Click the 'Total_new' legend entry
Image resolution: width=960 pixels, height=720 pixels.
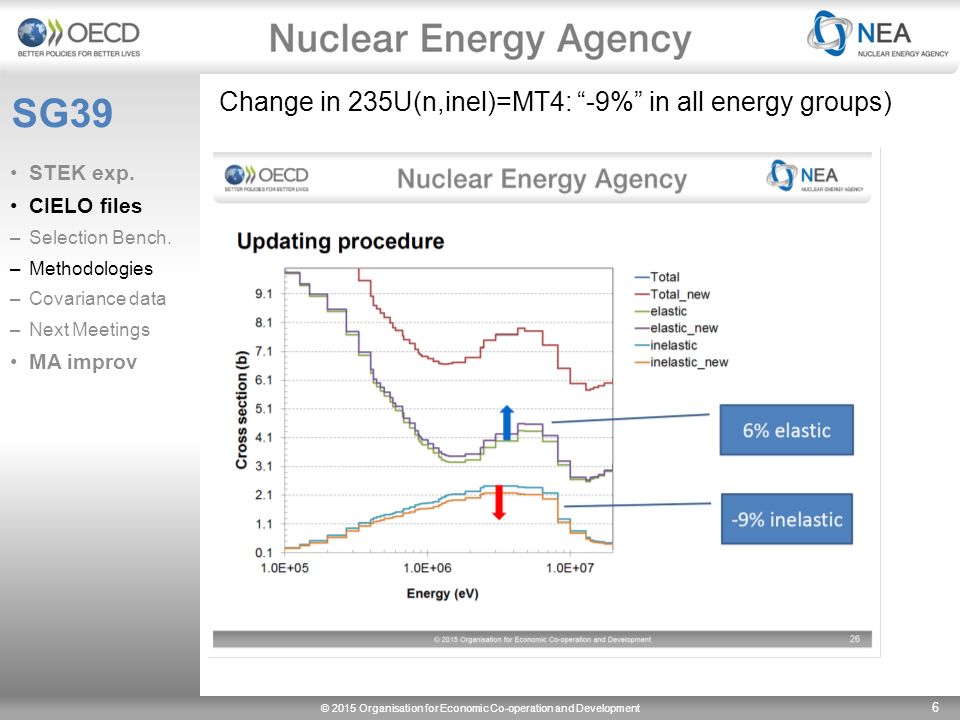click(672, 294)
